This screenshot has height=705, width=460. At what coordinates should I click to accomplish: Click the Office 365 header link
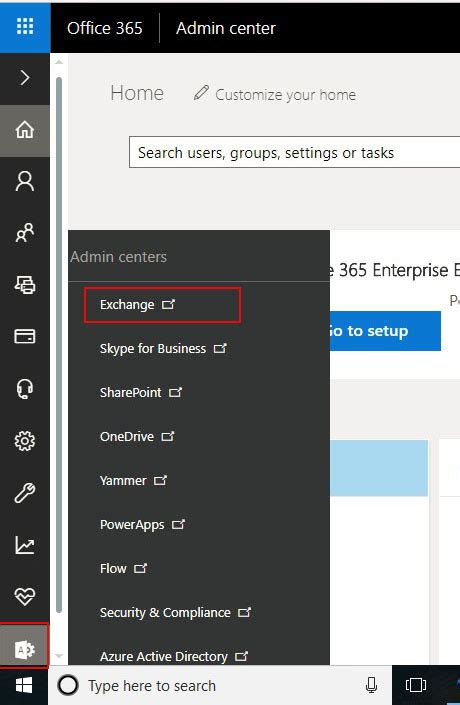[105, 28]
